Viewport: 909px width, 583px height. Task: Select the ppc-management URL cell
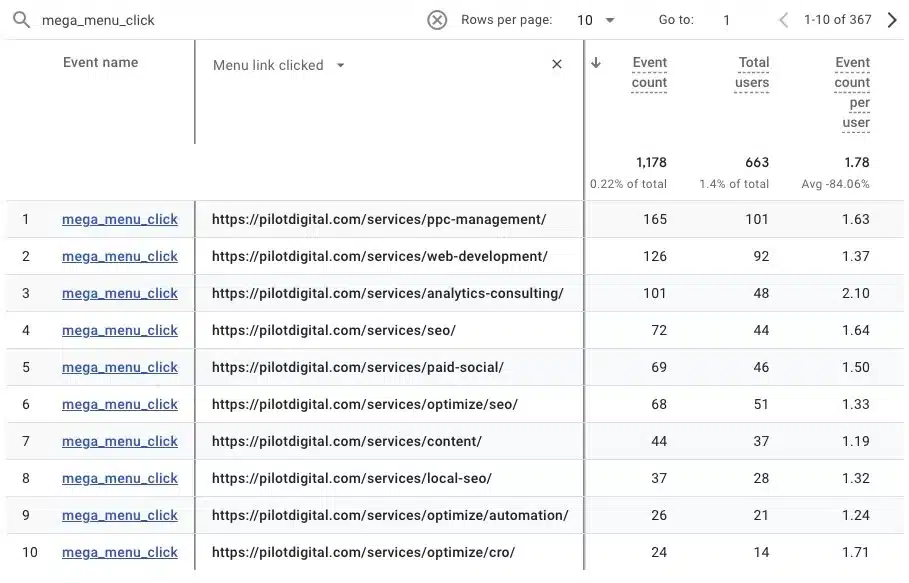pyautogui.click(x=379, y=220)
